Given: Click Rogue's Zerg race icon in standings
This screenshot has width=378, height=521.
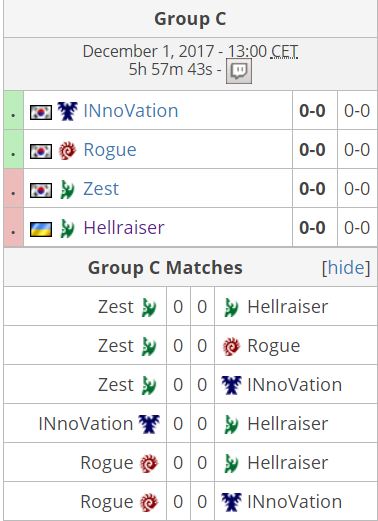Looking at the screenshot, I should (67, 150).
